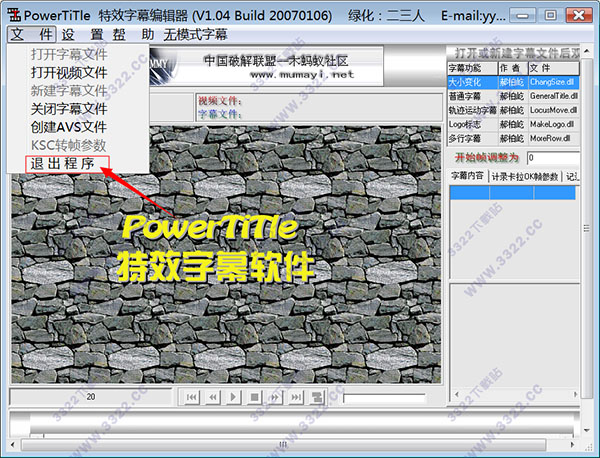
Task: Select the 大小变化 plugin row
Action: click(x=513, y=82)
